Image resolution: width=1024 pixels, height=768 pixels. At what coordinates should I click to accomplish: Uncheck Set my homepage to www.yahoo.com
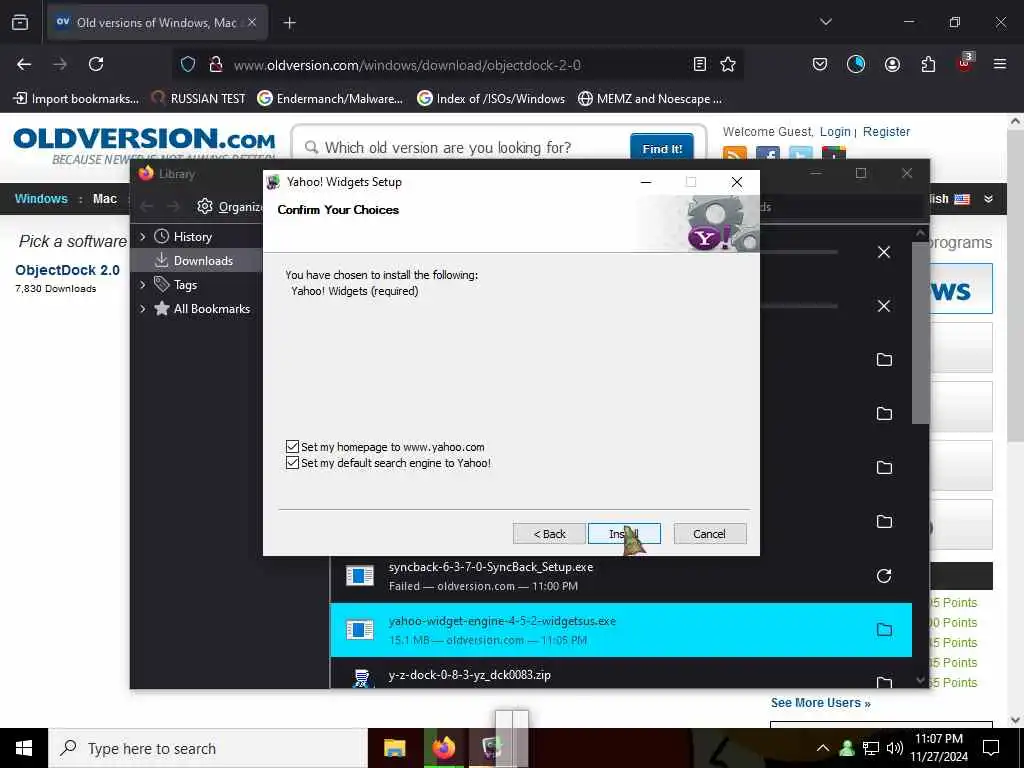click(x=292, y=447)
